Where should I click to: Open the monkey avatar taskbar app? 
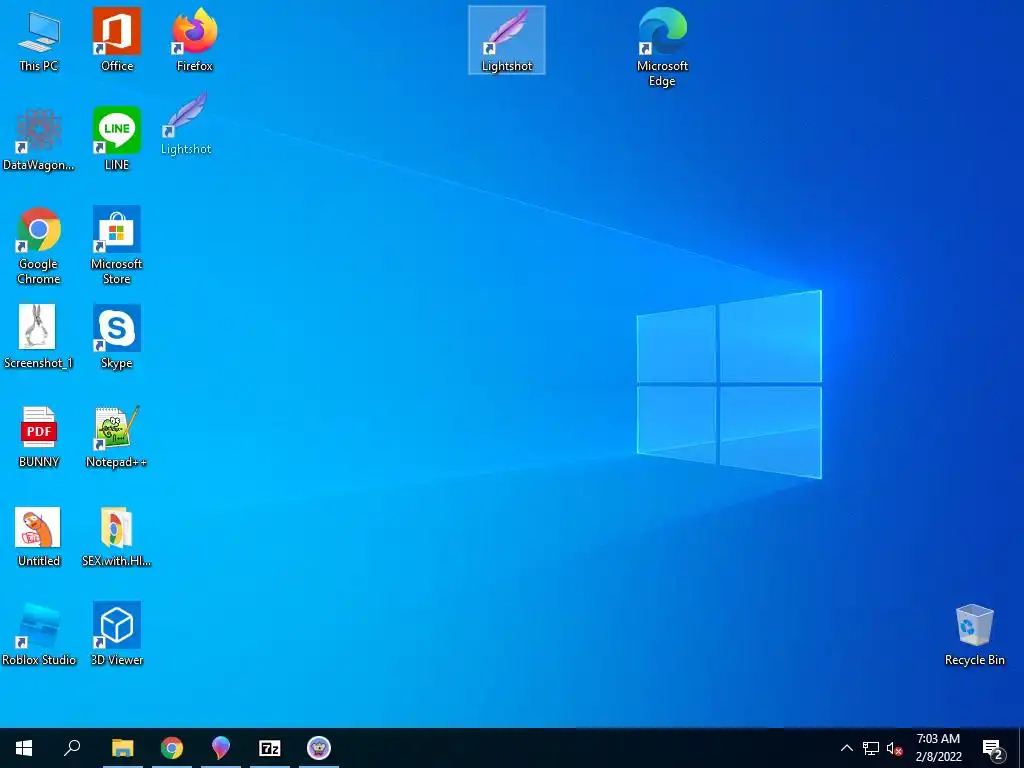(x=319, y=748)
